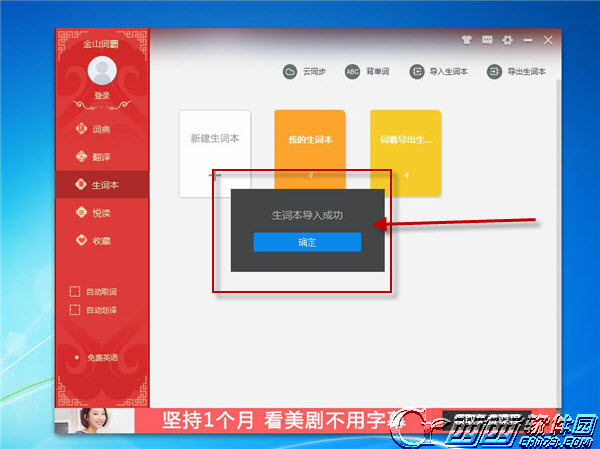Click the 登录 login link
This screenshot has height=449, width=600.
coord(102,95)
